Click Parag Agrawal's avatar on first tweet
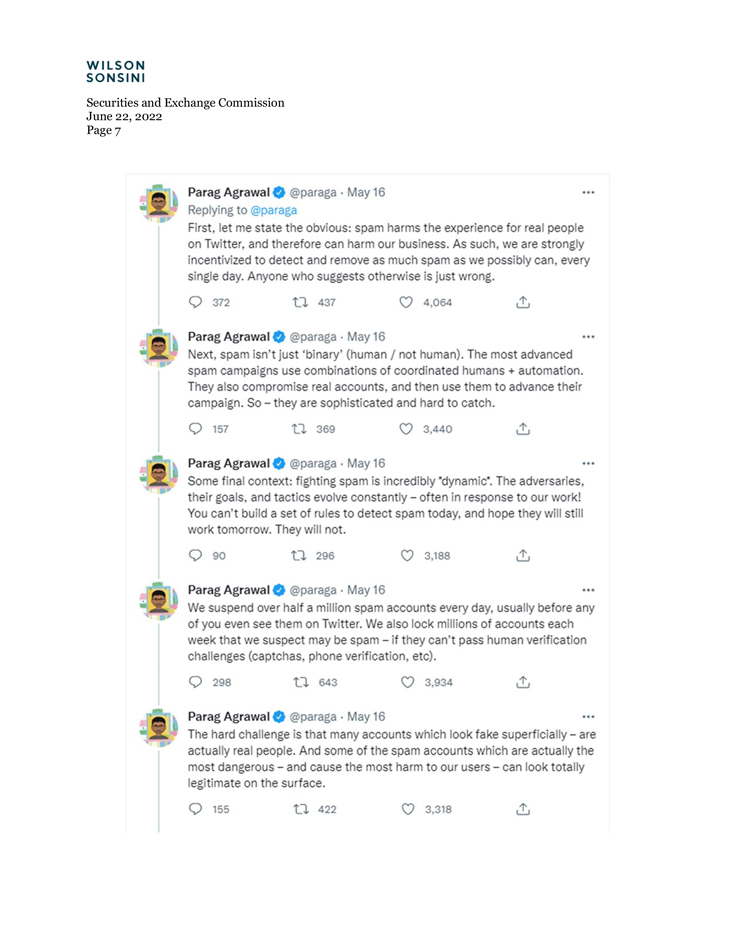This screenshot has height=950, width=734. tap(159, 204)
